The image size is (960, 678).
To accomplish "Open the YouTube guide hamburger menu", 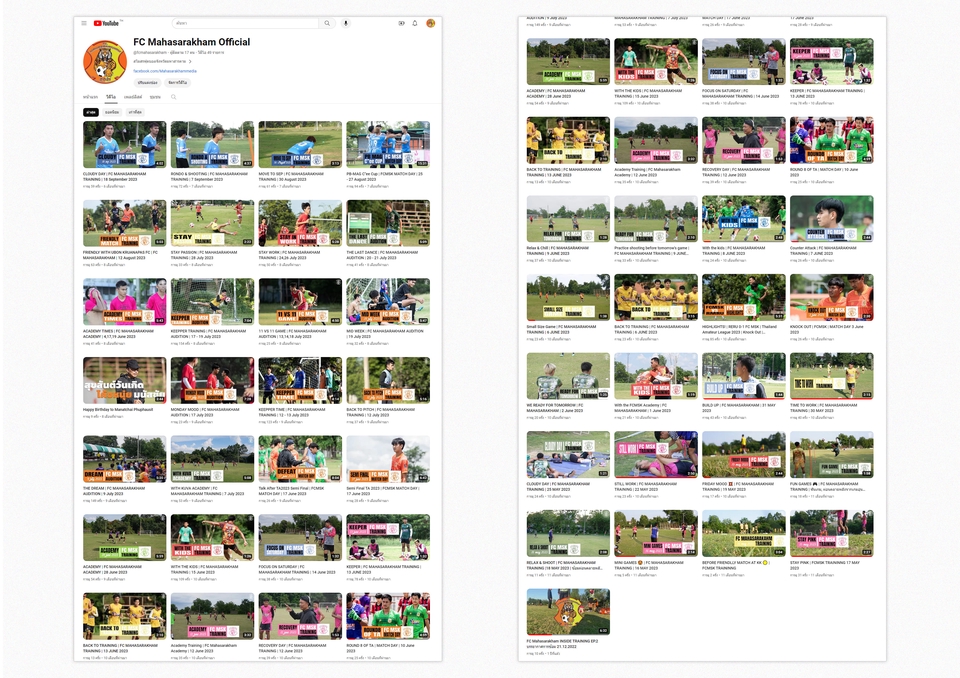I will point(84,23).
